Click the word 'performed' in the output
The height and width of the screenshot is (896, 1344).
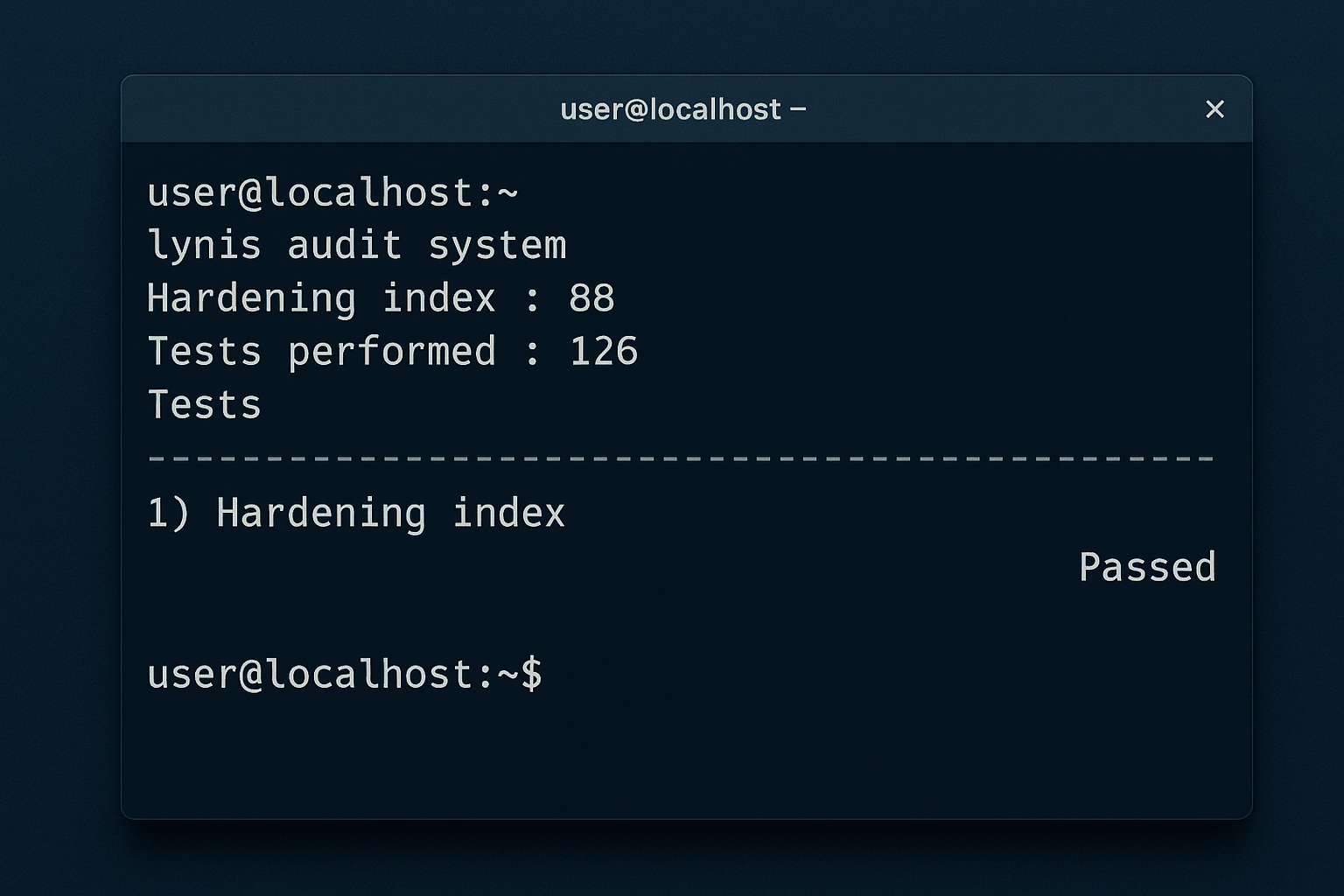click(x=391, y=352)
